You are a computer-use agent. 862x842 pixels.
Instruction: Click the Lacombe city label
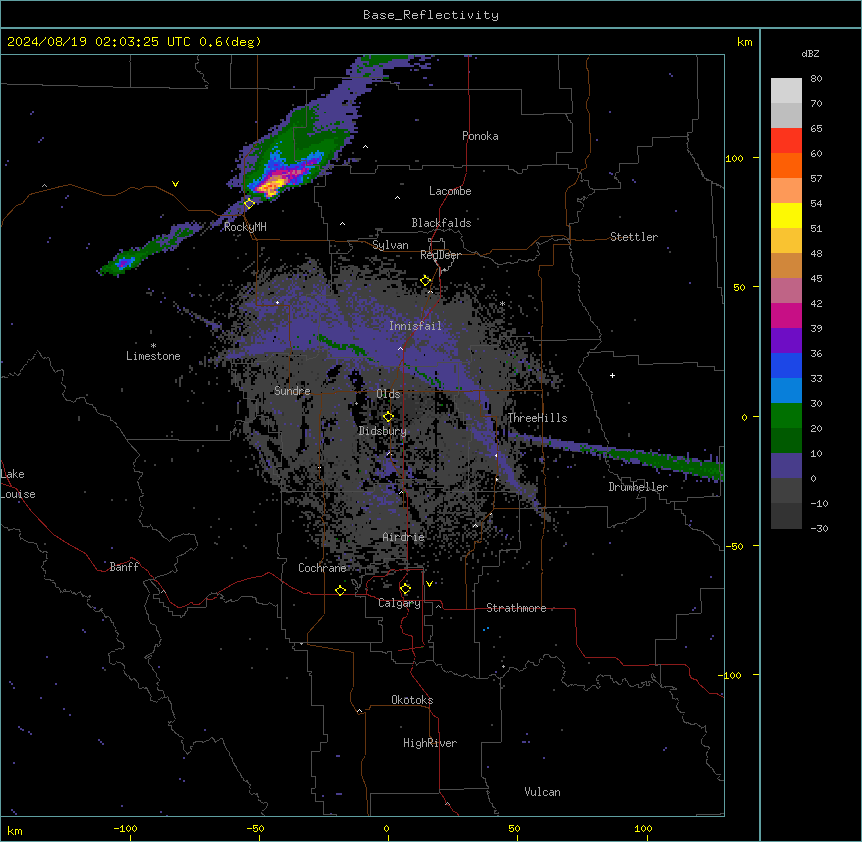click(450, 191)
